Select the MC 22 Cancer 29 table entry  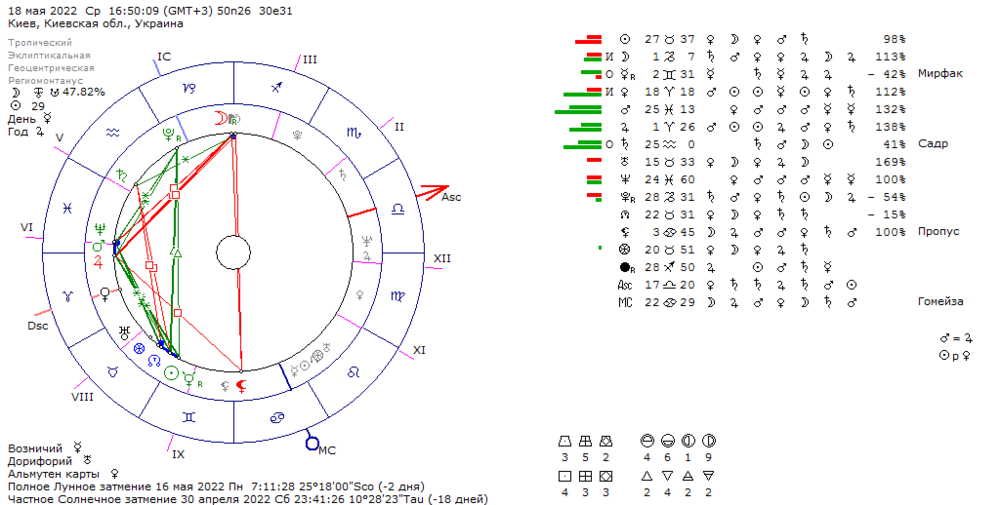point(656,302)
